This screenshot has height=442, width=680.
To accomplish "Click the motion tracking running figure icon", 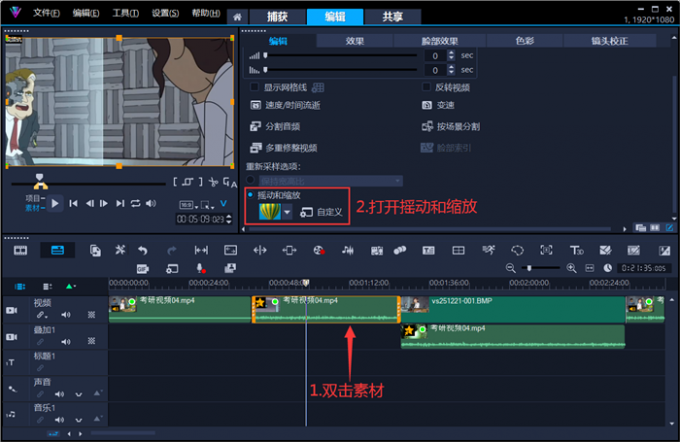I will (488, 250).
